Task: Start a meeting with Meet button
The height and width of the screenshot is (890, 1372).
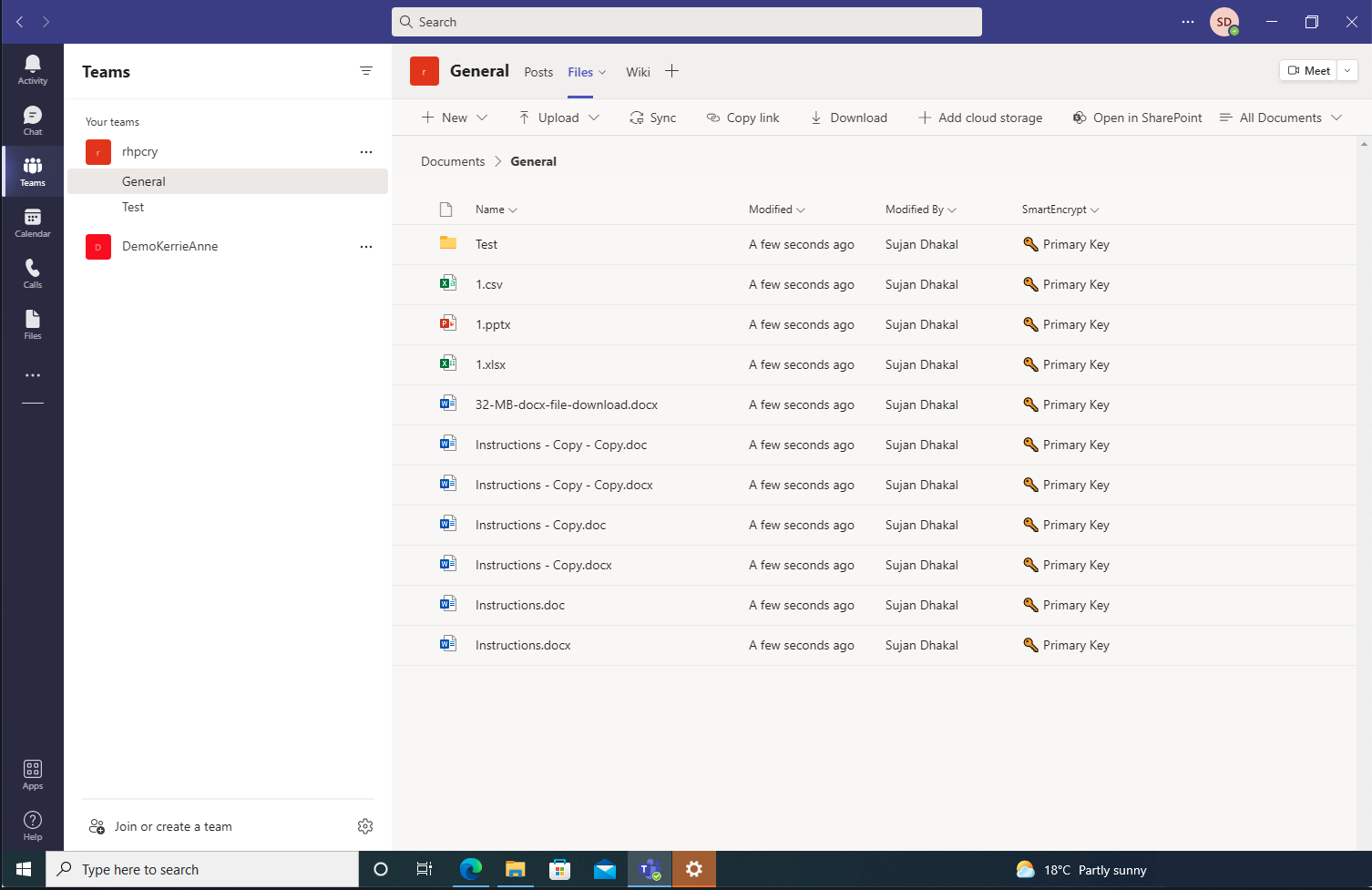Action: 1308,70
